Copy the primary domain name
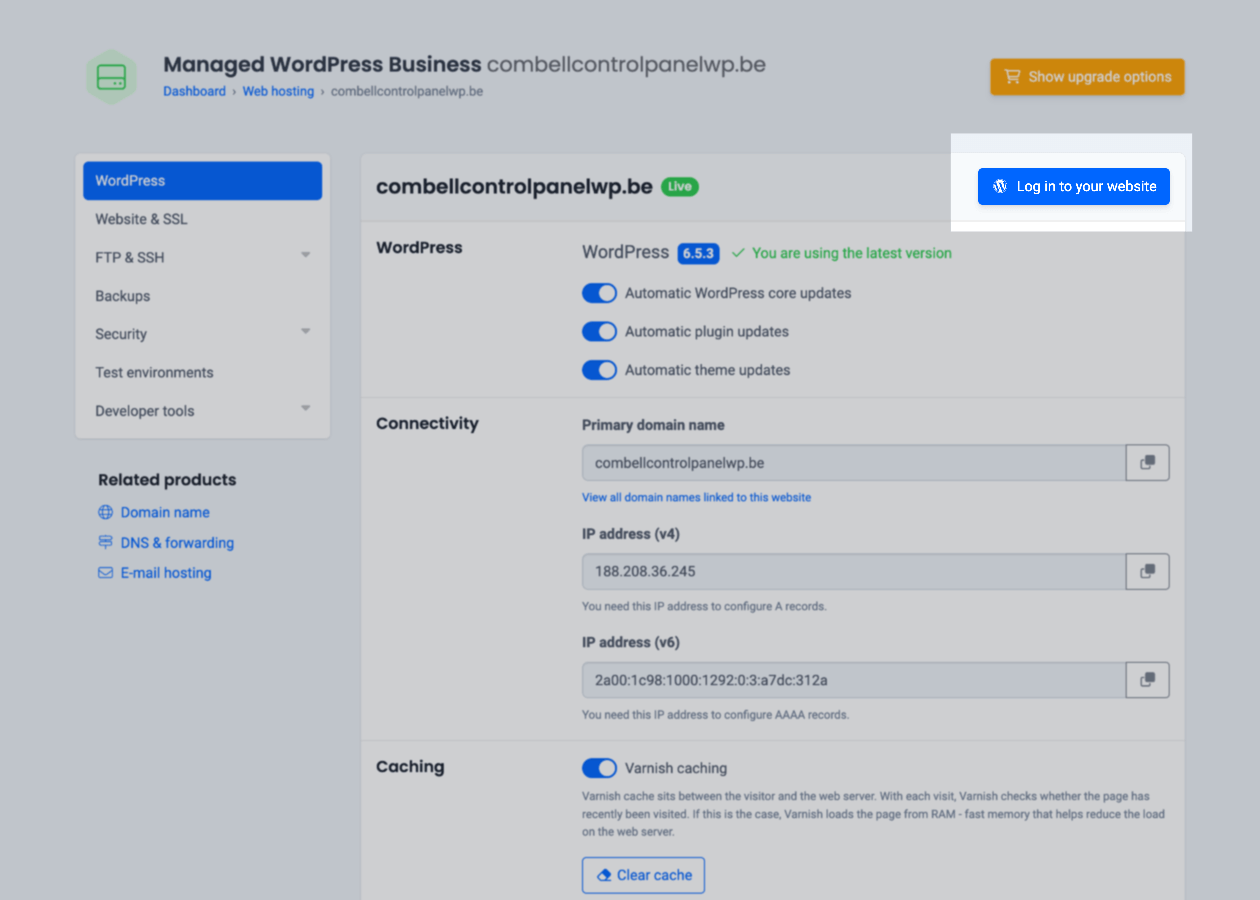Image resolution: width=1260 pixels, height=900 pixels. point(1148,463)
